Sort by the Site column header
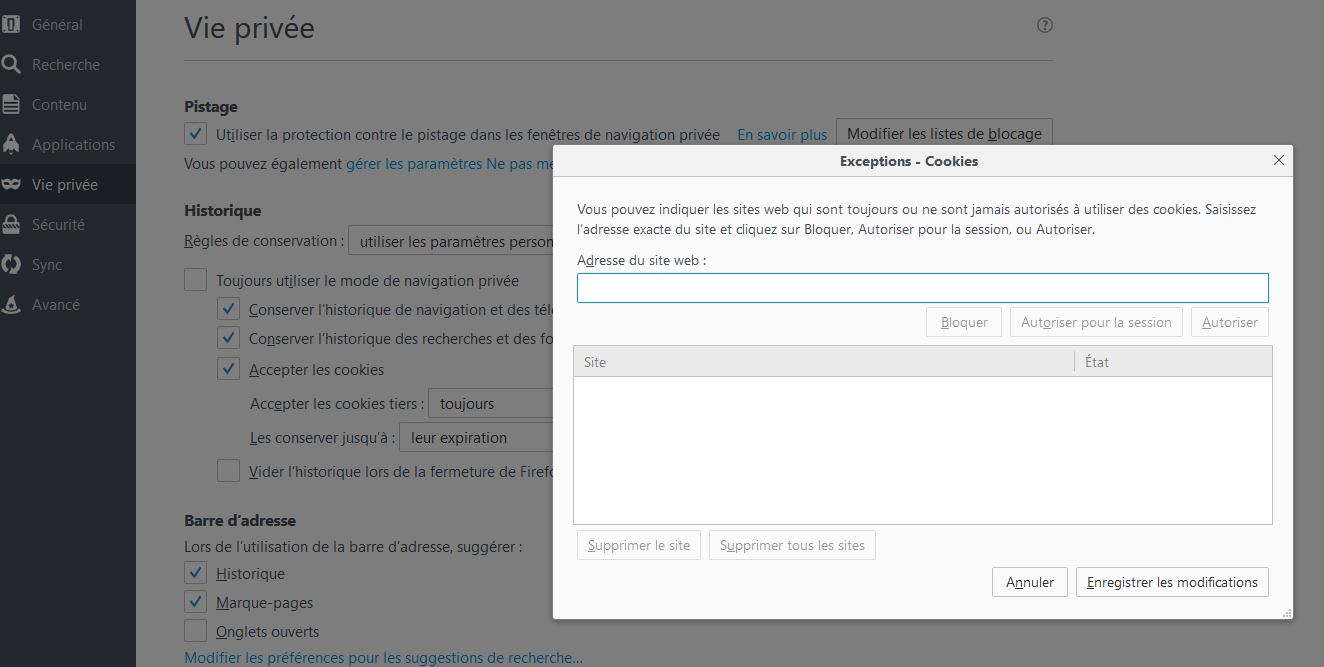 pyautogui.click(x=824, y=362)
